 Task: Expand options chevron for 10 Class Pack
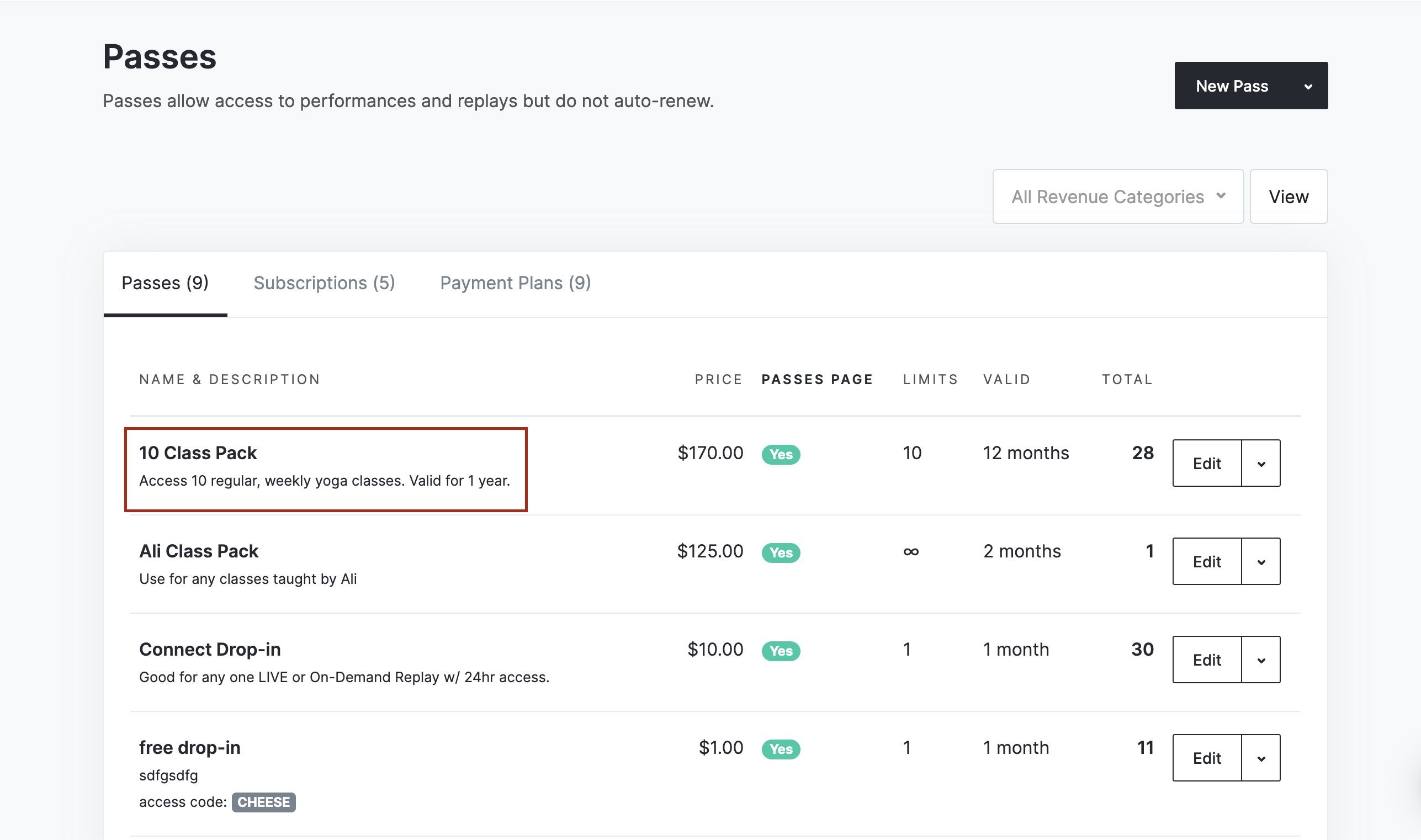click(1261, 464)
